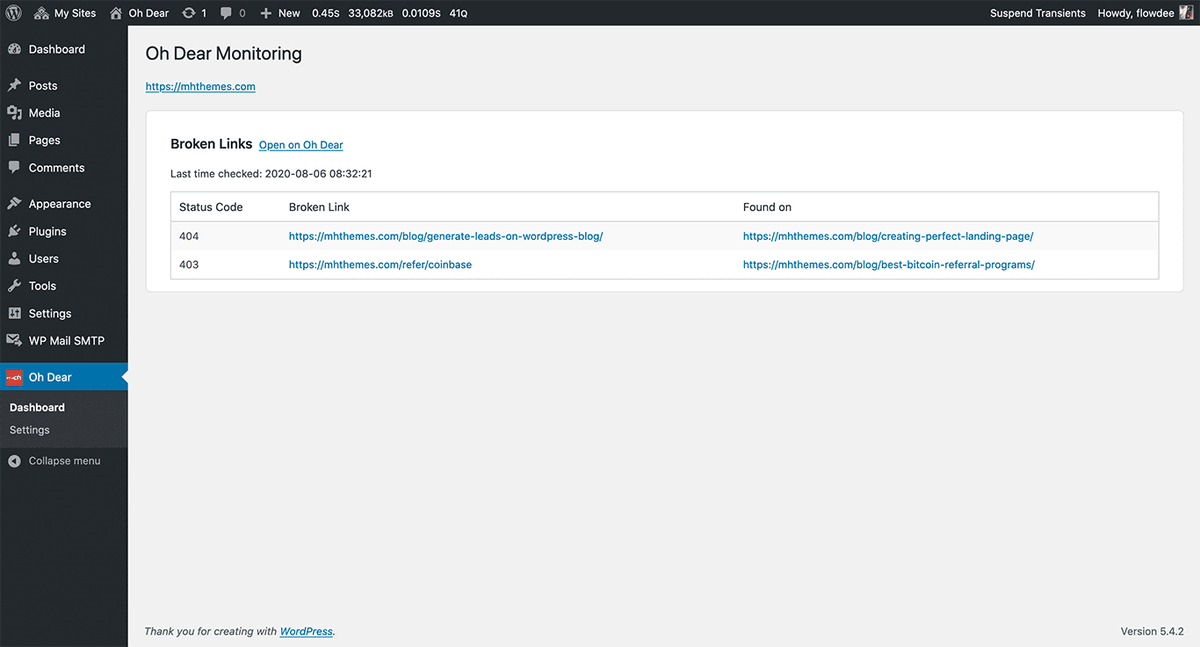
Task: Click the Found on column header
Action: tap(767, 207)
